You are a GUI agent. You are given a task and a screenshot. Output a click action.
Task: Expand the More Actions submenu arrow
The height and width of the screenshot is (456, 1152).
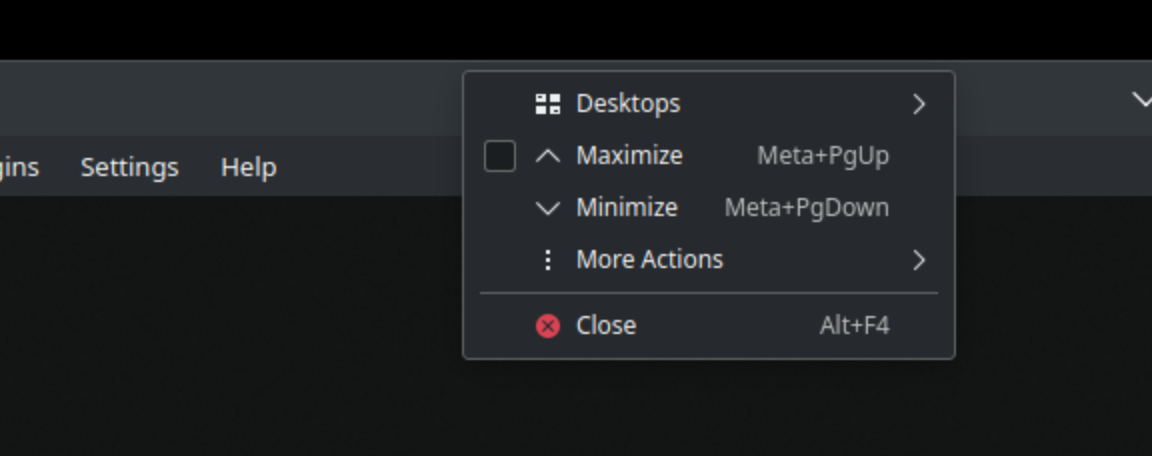tap(918, 260)
